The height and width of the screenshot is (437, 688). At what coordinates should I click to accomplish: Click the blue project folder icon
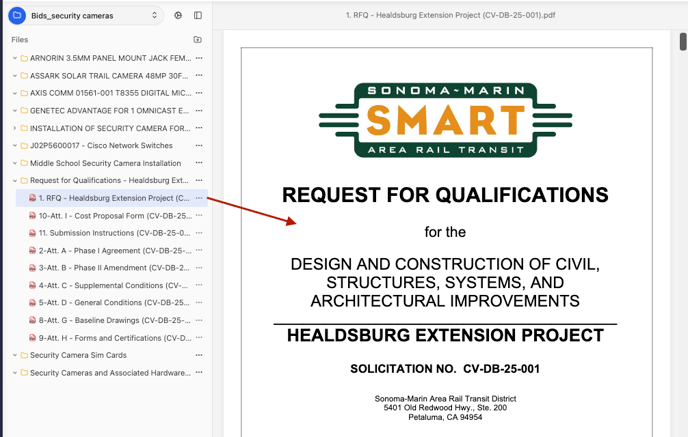coord(17,15)
